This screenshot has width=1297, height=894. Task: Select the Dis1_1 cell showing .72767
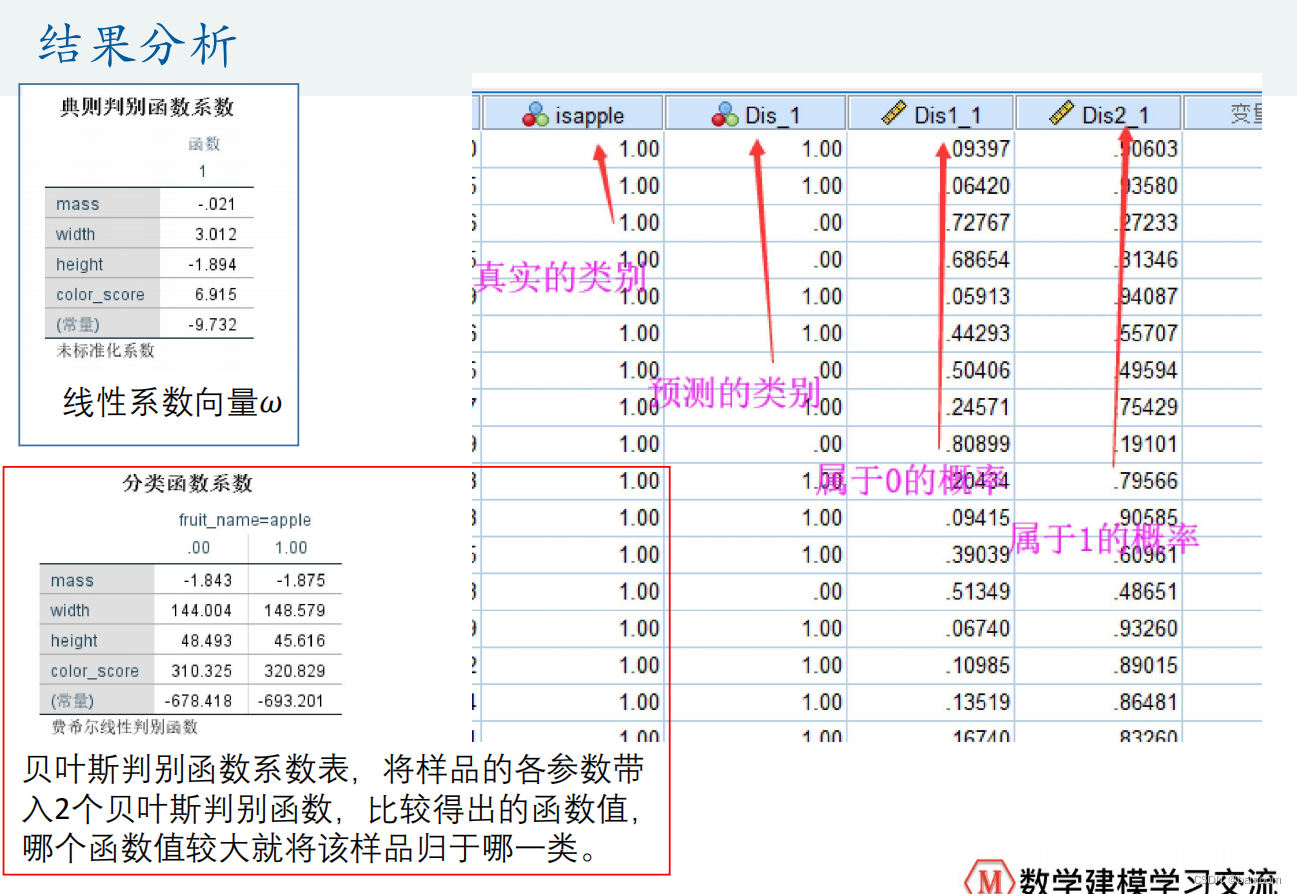click(931, 223)
